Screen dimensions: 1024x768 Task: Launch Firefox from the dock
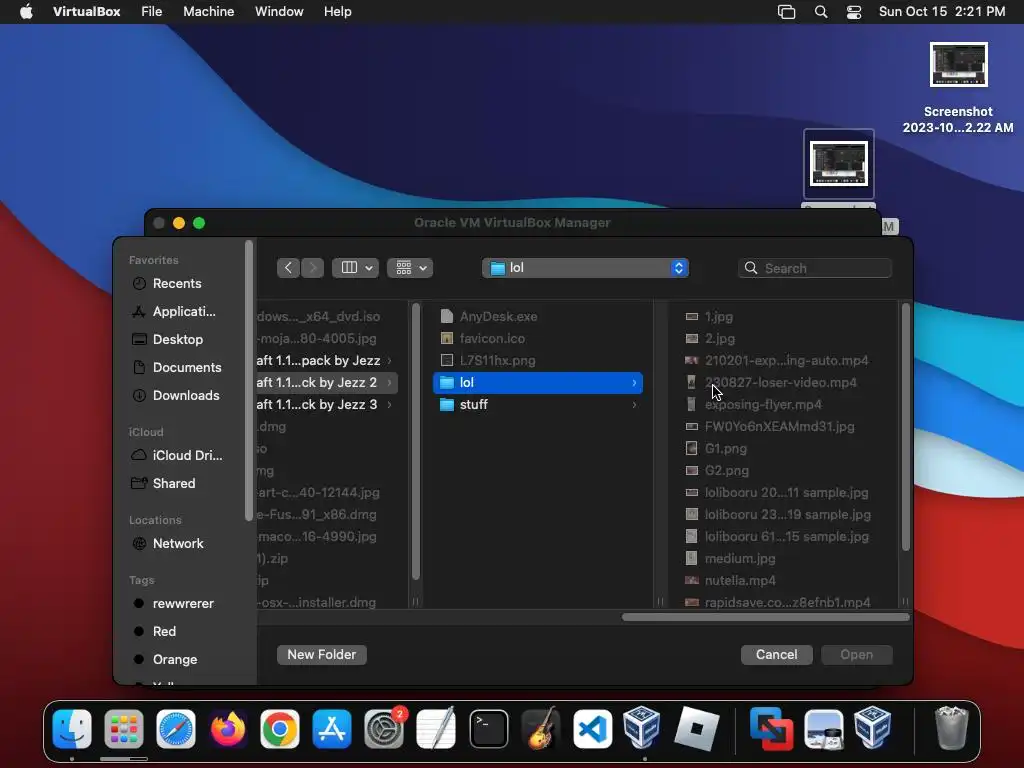228,729
